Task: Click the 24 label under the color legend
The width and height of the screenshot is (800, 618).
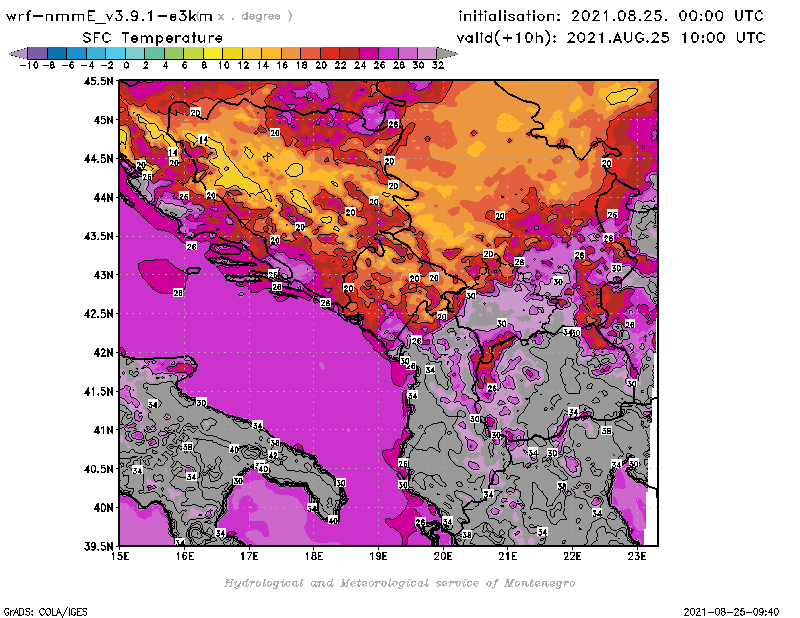Action: [360, 65]
